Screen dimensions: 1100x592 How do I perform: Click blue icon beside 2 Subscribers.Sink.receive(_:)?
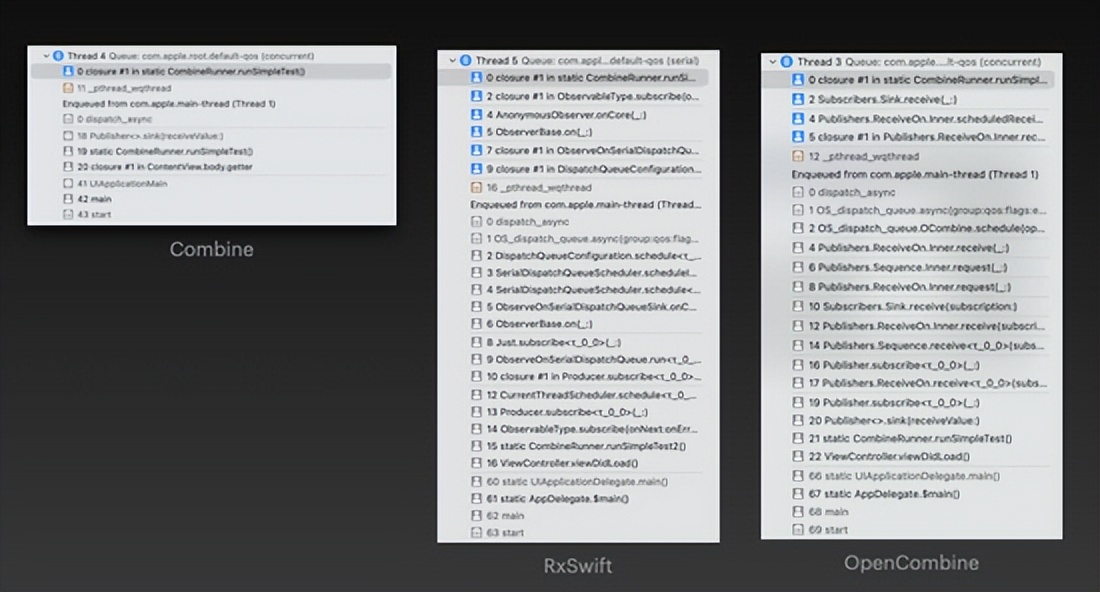click(798, 99)
